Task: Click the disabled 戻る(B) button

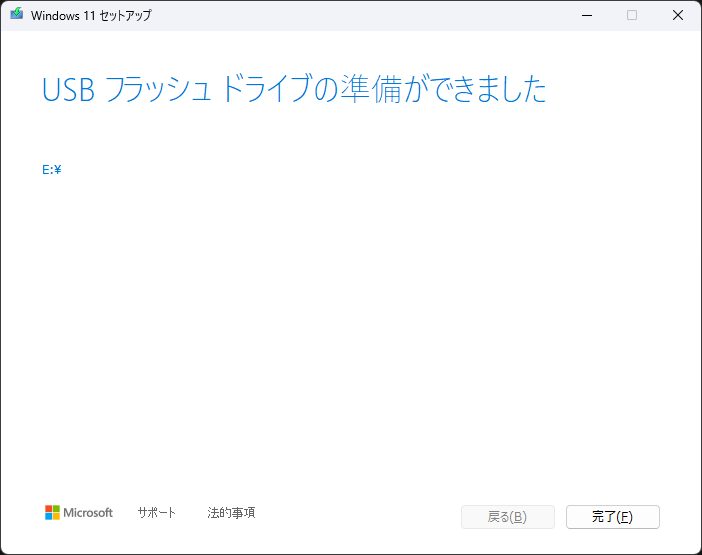Action: (507, 517)
